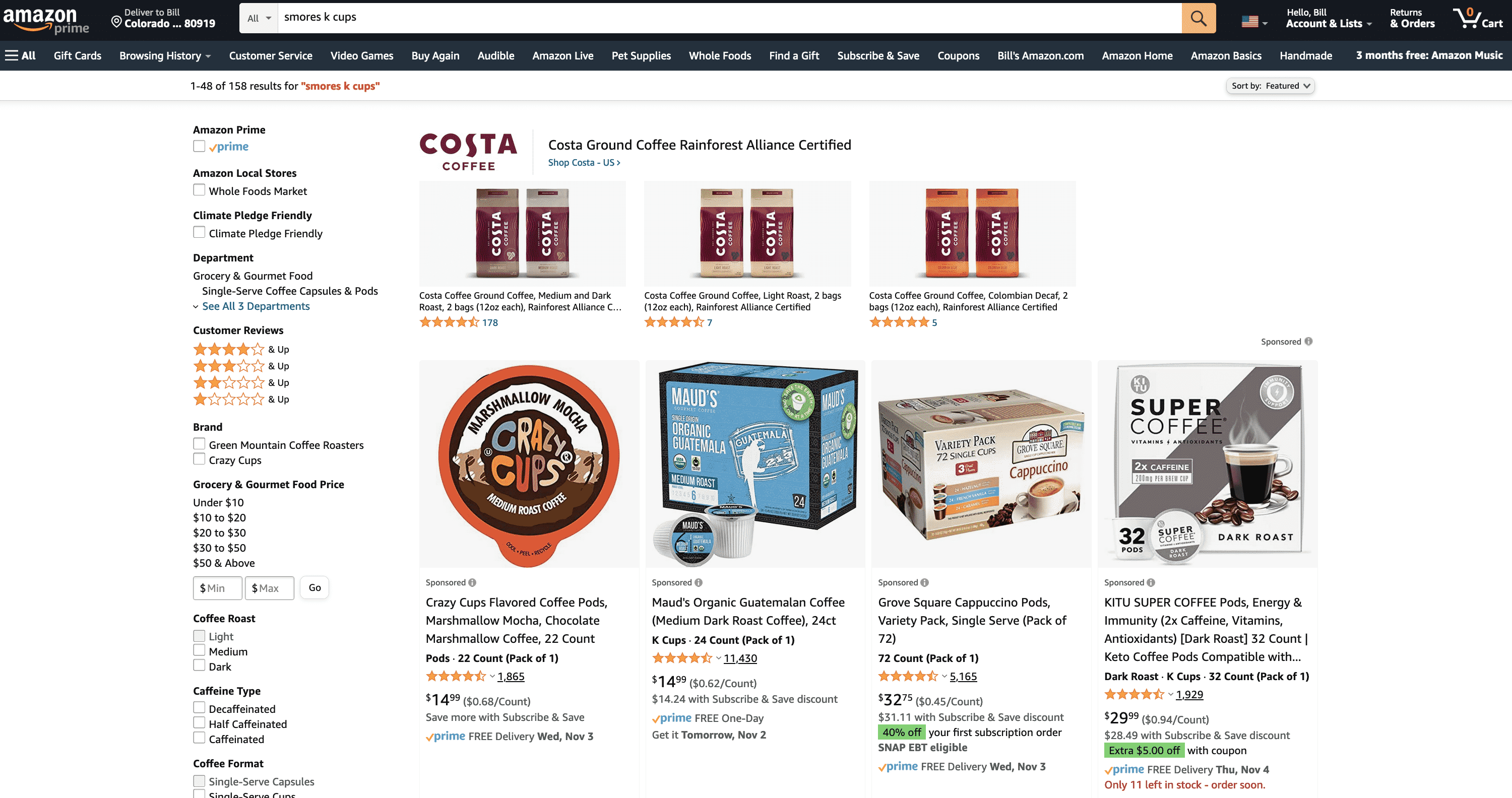Image resolution: width=1512 pixels, height=798 pixels.
Task: Click the Amazon Prime logo
Action: pyautogui.click(x=46, y=19)
